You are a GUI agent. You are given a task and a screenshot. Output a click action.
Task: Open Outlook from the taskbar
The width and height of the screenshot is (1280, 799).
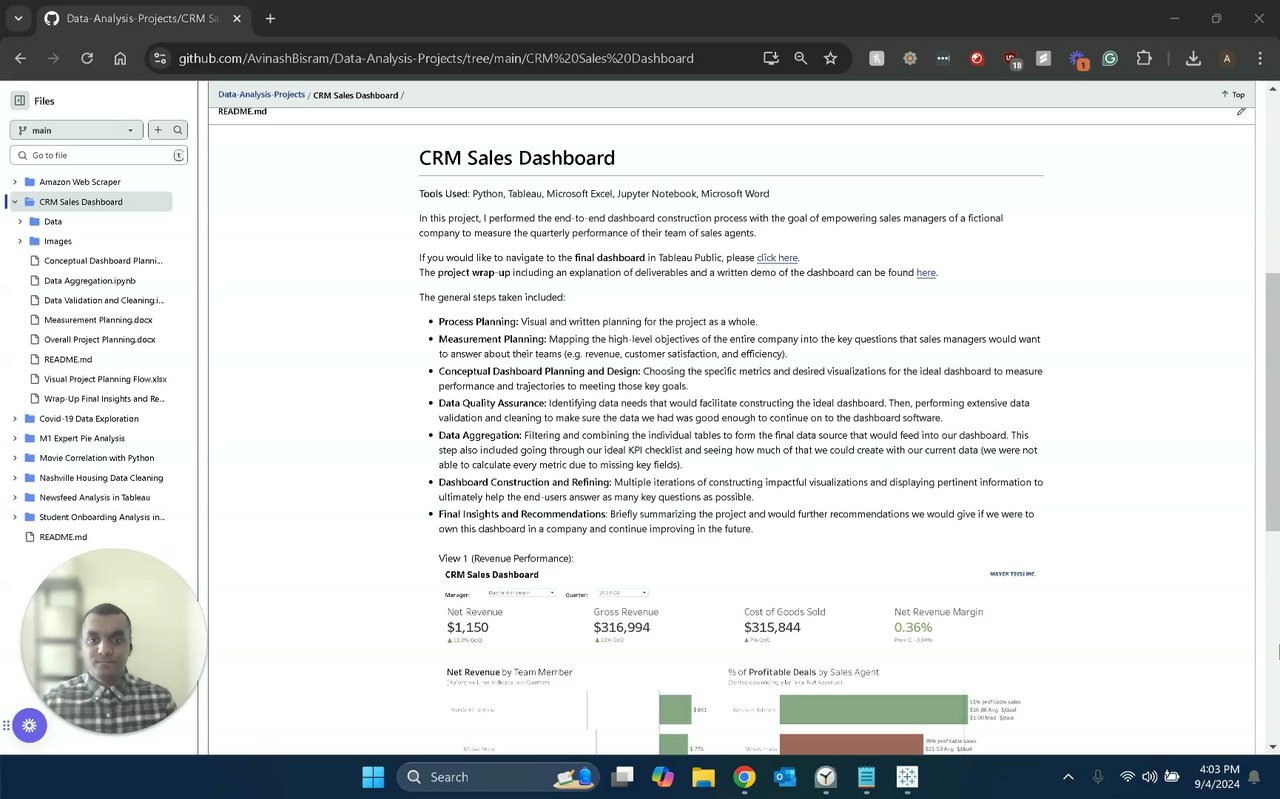(x=785, y=777)
